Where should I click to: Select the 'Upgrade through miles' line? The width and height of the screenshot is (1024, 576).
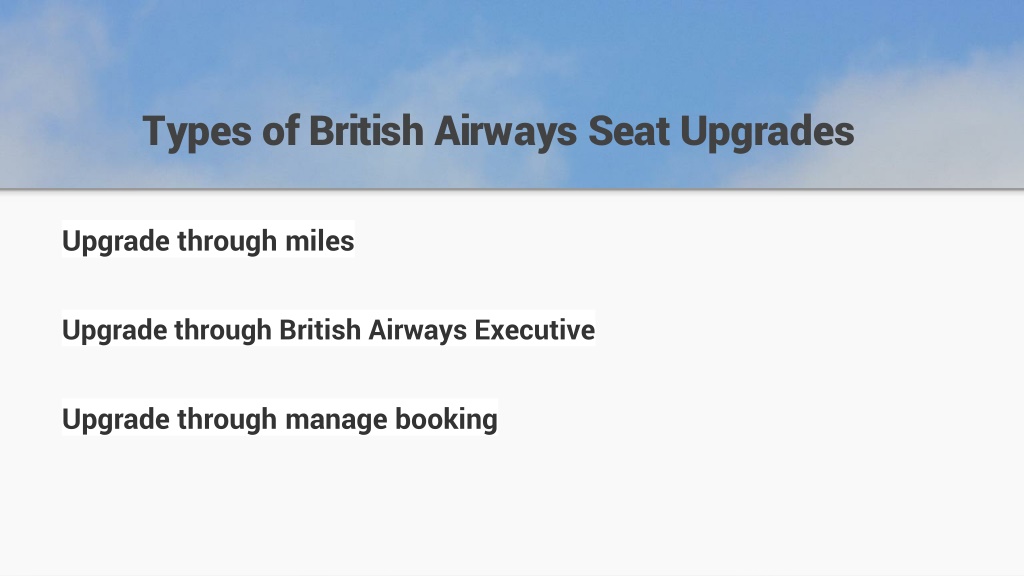pos(208,240)
